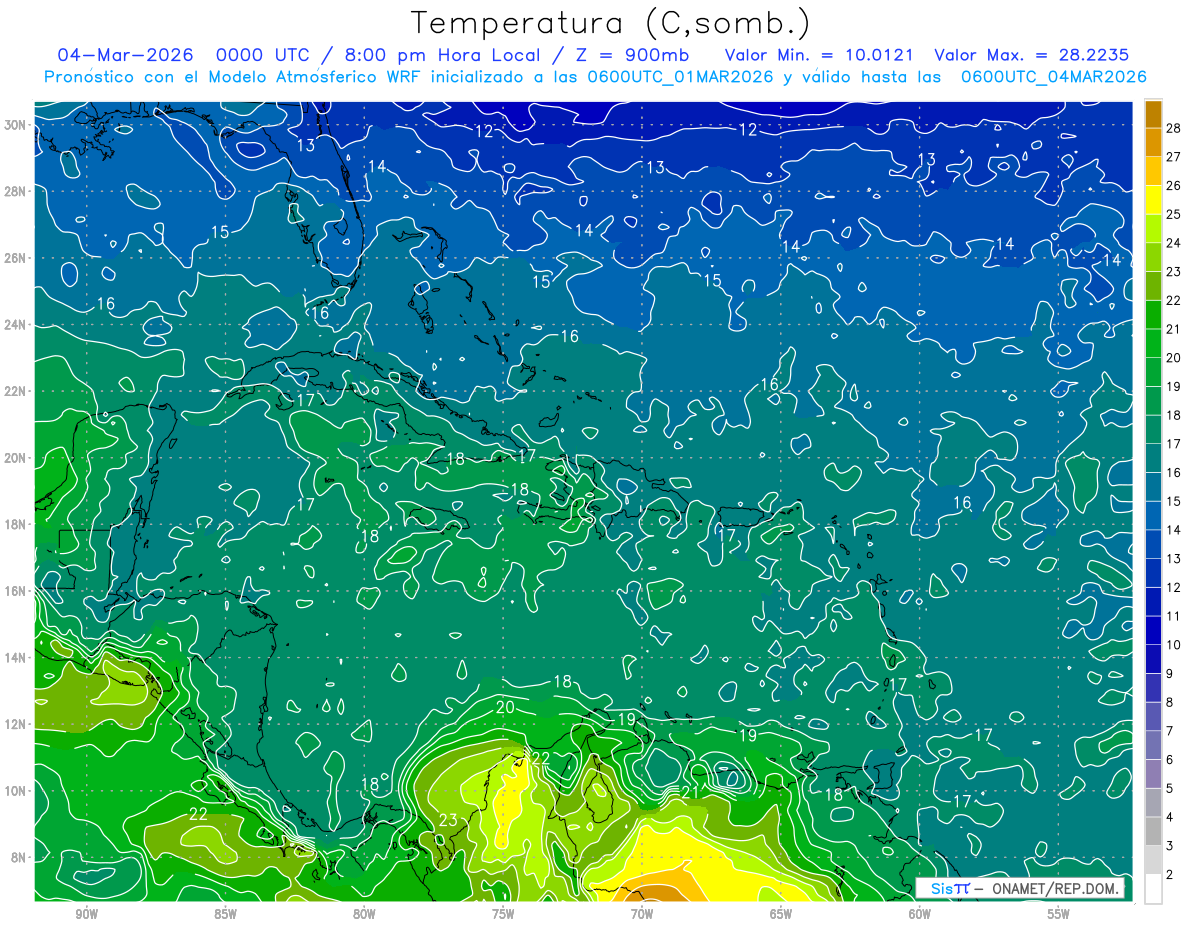Pick the bright yellow swatch on the color bar
Screen dimensions: 1200x927
coord(1153,200)
